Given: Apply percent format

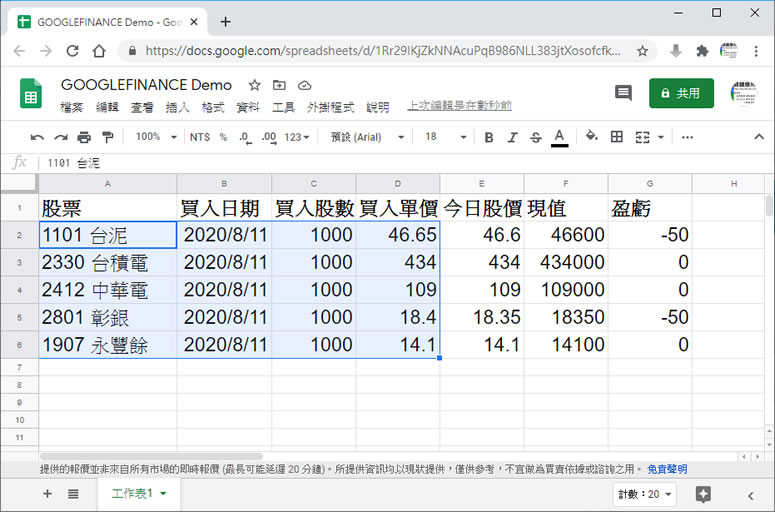Looking at the screenshot, I should point(223,137).
